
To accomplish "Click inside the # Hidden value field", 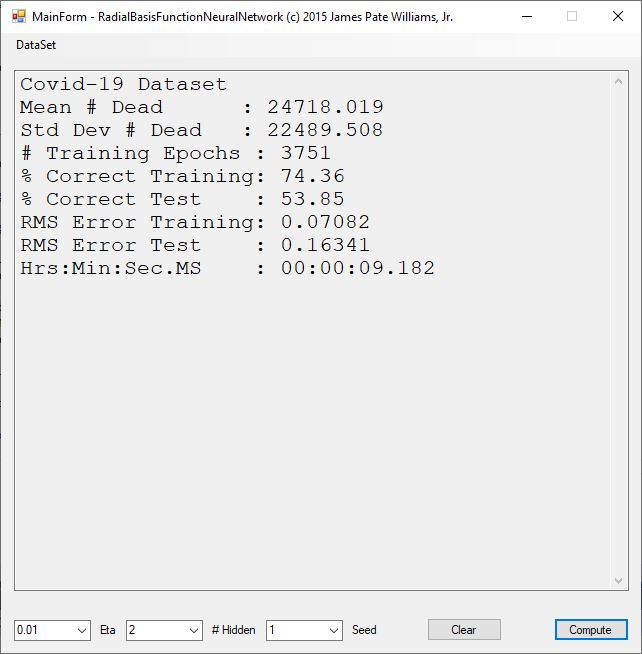I will [x=155, y=630].
